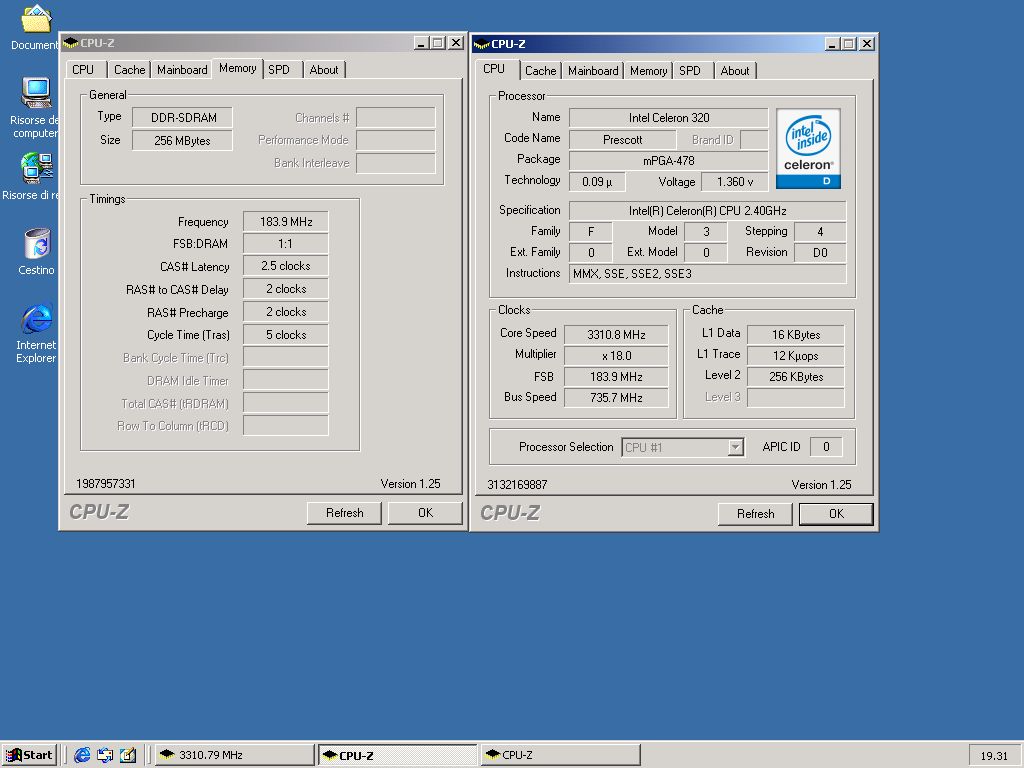
Task: Click the memory Type field 'DDR-SDRAM'
Action: (x=182, y=118)
